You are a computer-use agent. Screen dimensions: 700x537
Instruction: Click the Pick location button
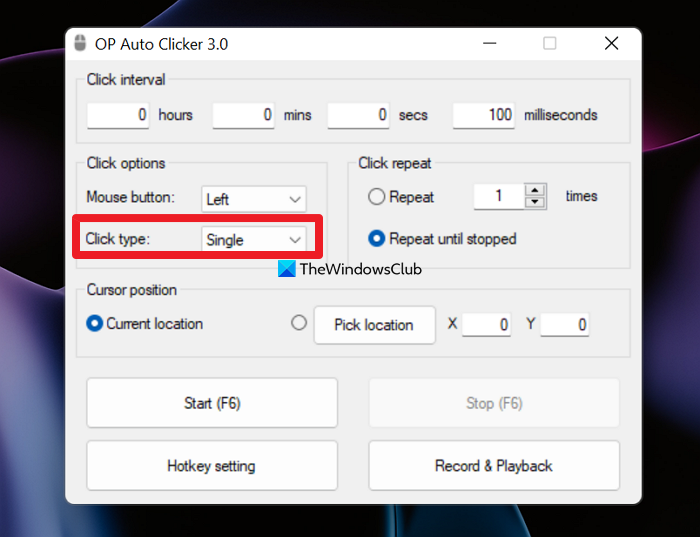coord(374,325)
